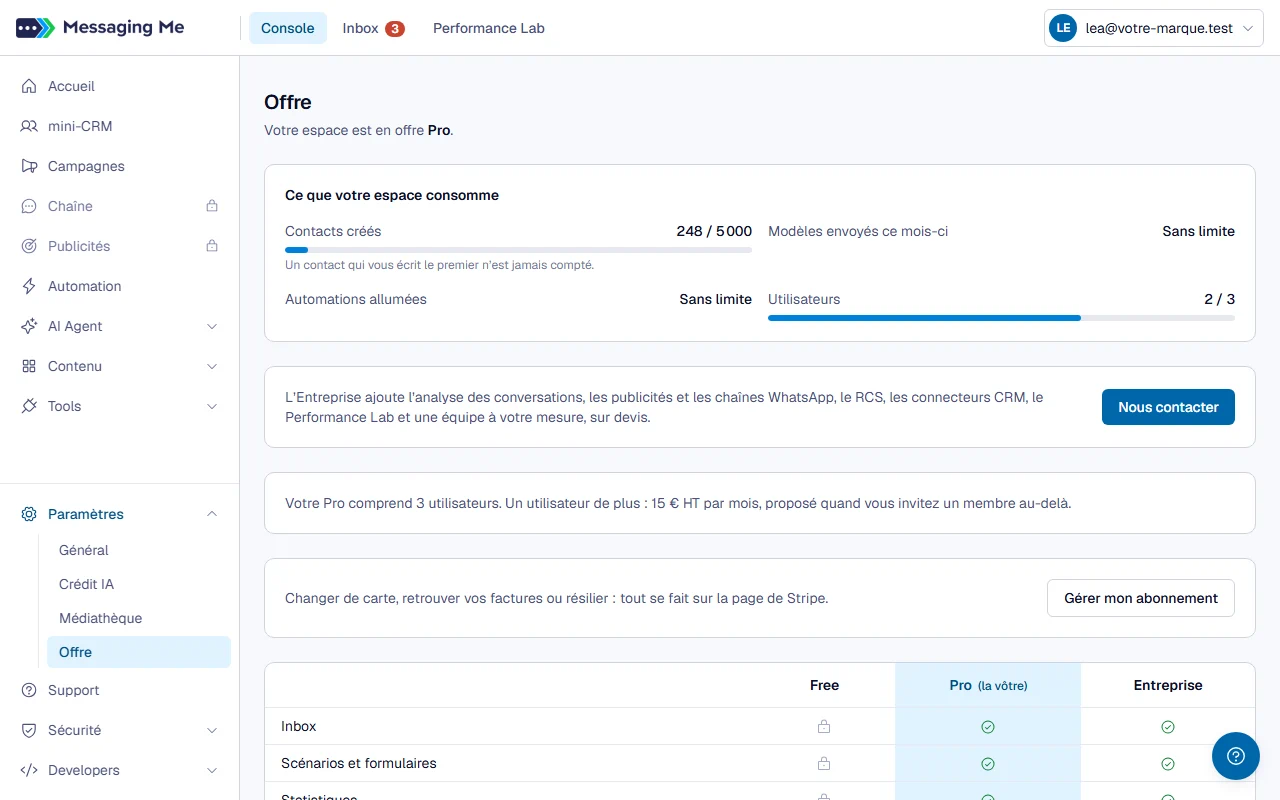Open the lea@votre-marque.test account dropdown
This screenshot has width=1280, height=800.
pos(1154,29)
